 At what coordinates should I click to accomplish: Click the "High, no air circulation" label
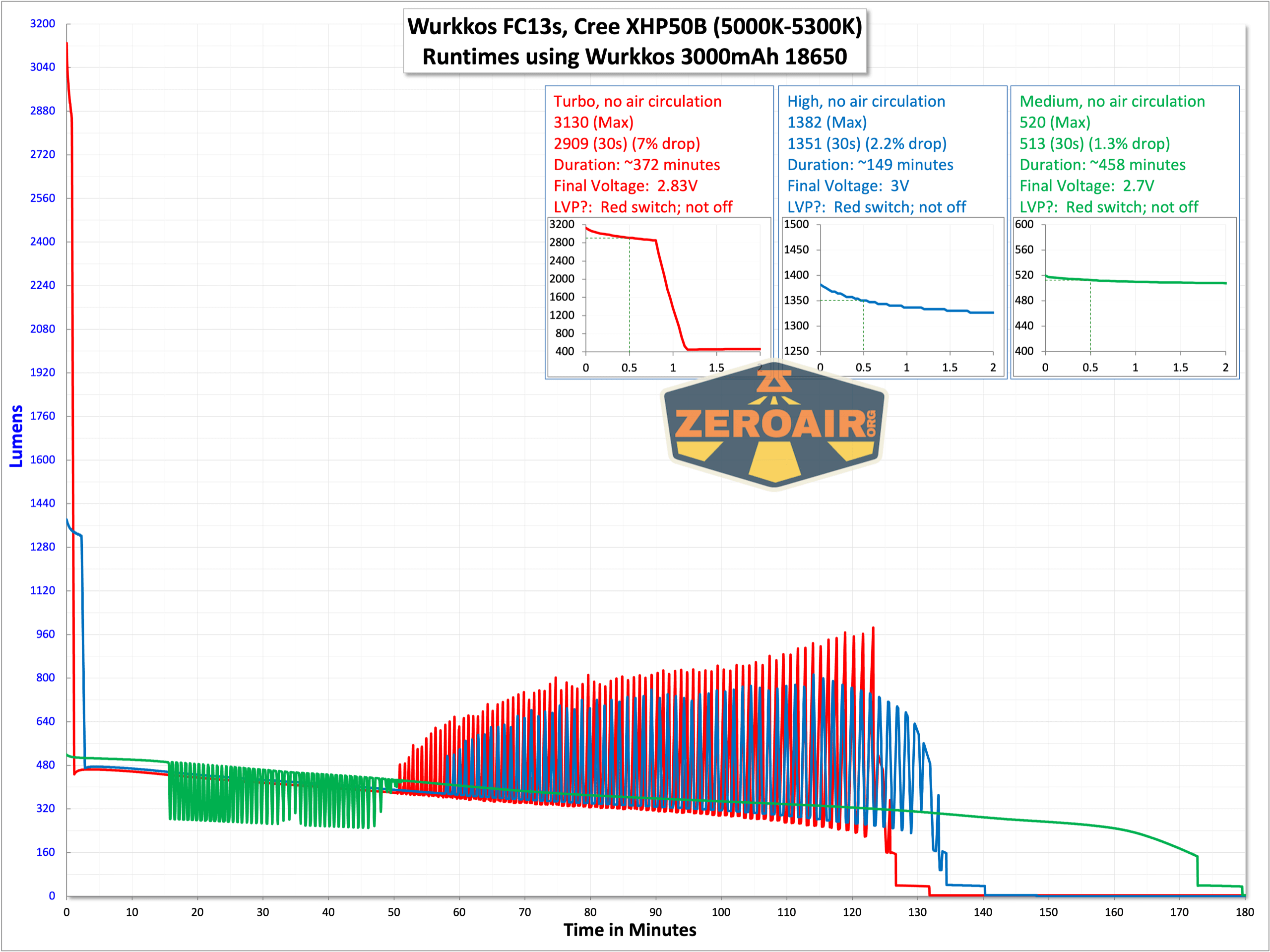click(866, 102)
